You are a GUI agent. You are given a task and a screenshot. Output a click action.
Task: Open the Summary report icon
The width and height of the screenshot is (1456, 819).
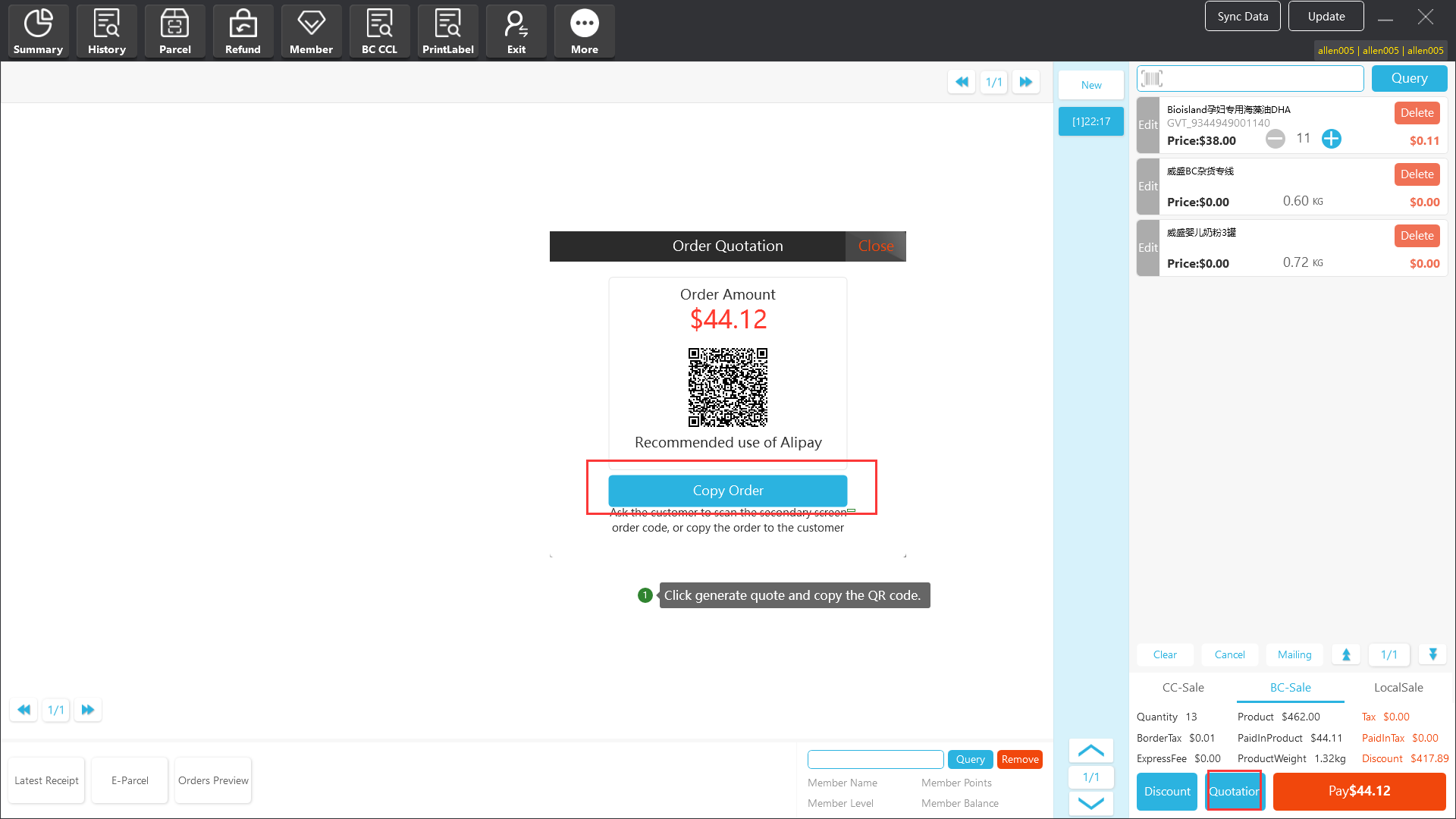point(38,31)
